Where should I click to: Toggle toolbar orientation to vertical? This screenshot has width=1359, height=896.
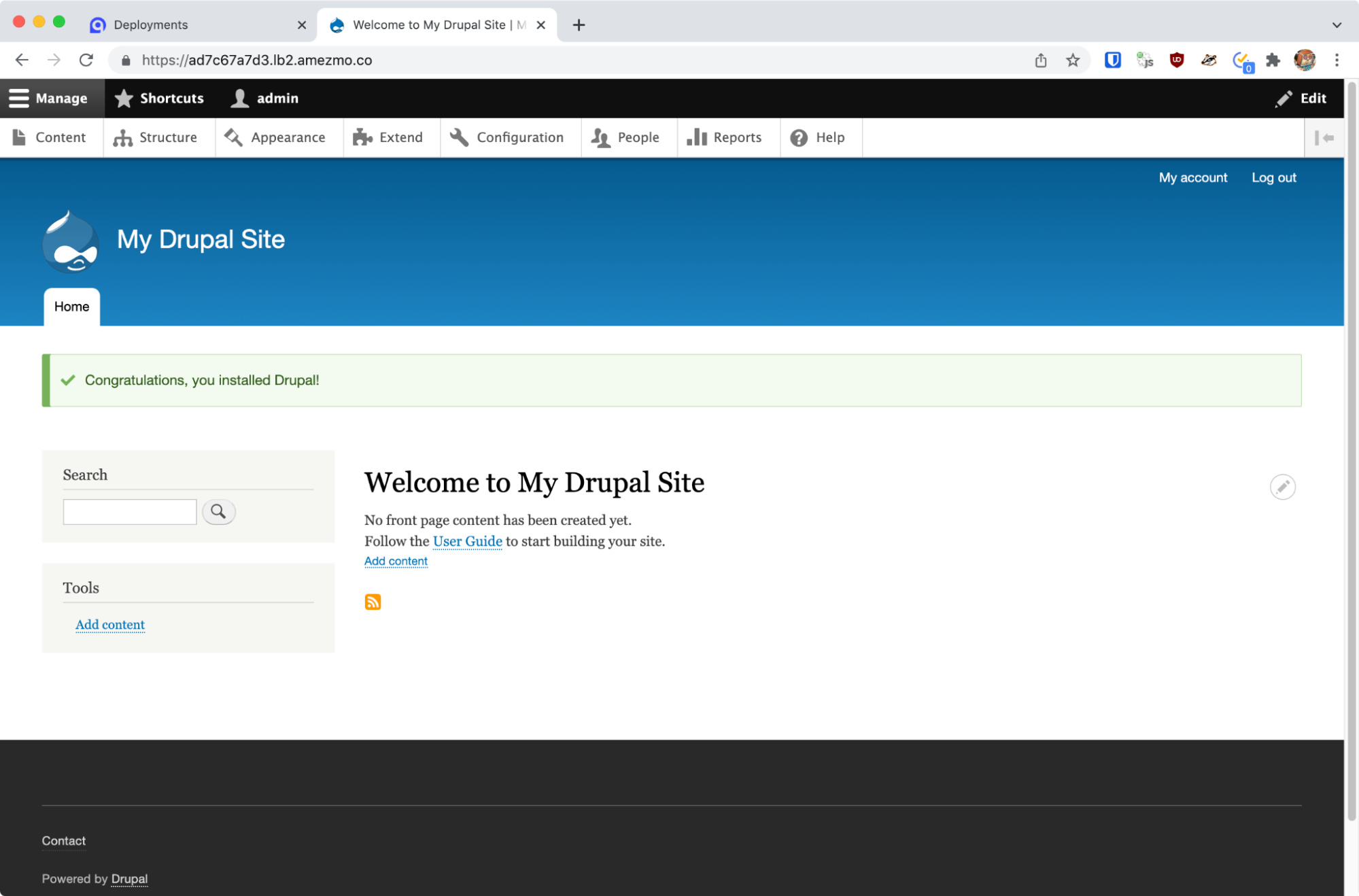(x=1324, y=138)
